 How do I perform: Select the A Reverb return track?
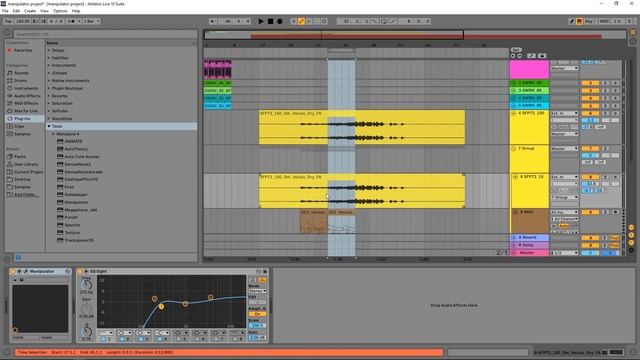coord(529,238)
